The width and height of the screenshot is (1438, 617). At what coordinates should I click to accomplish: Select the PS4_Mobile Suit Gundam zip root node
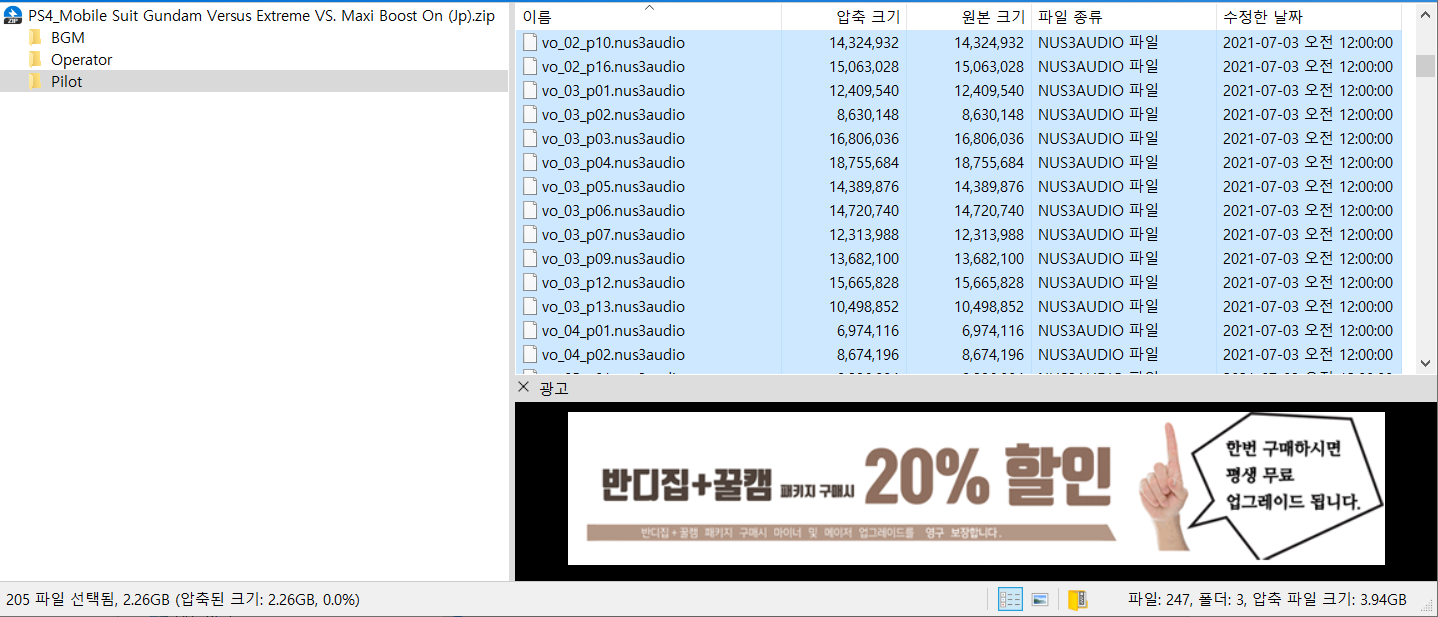pos(261,16)
